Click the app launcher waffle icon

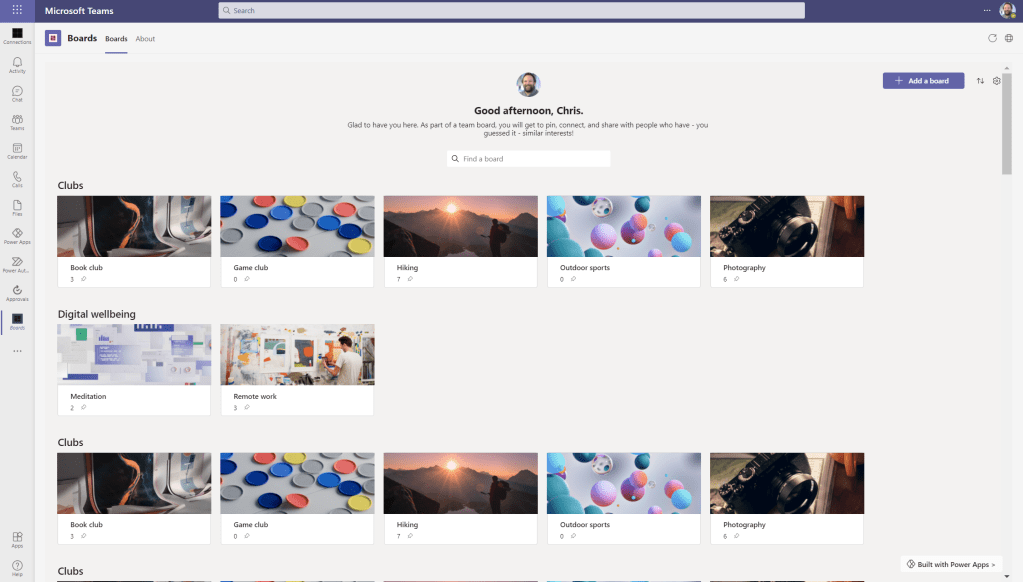tap(17, 11)
